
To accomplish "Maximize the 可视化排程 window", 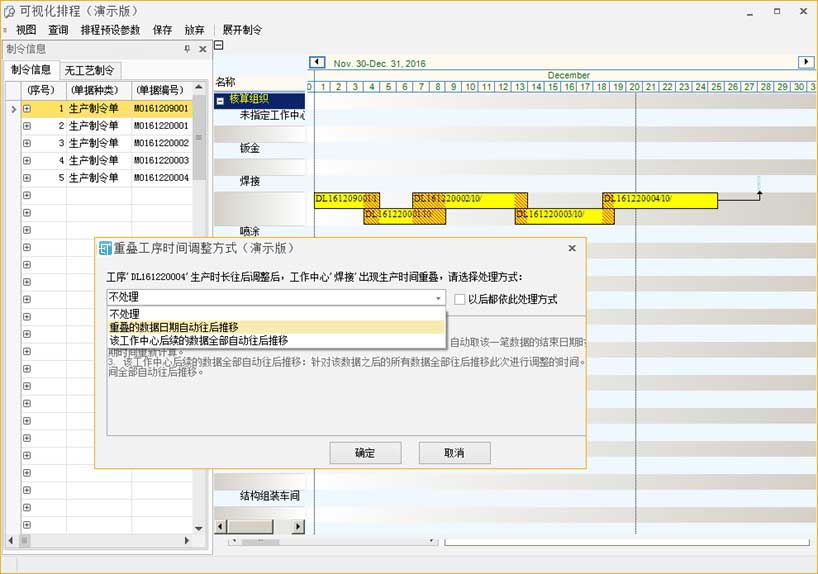I will pyautogui.click(x=777, y=11).
